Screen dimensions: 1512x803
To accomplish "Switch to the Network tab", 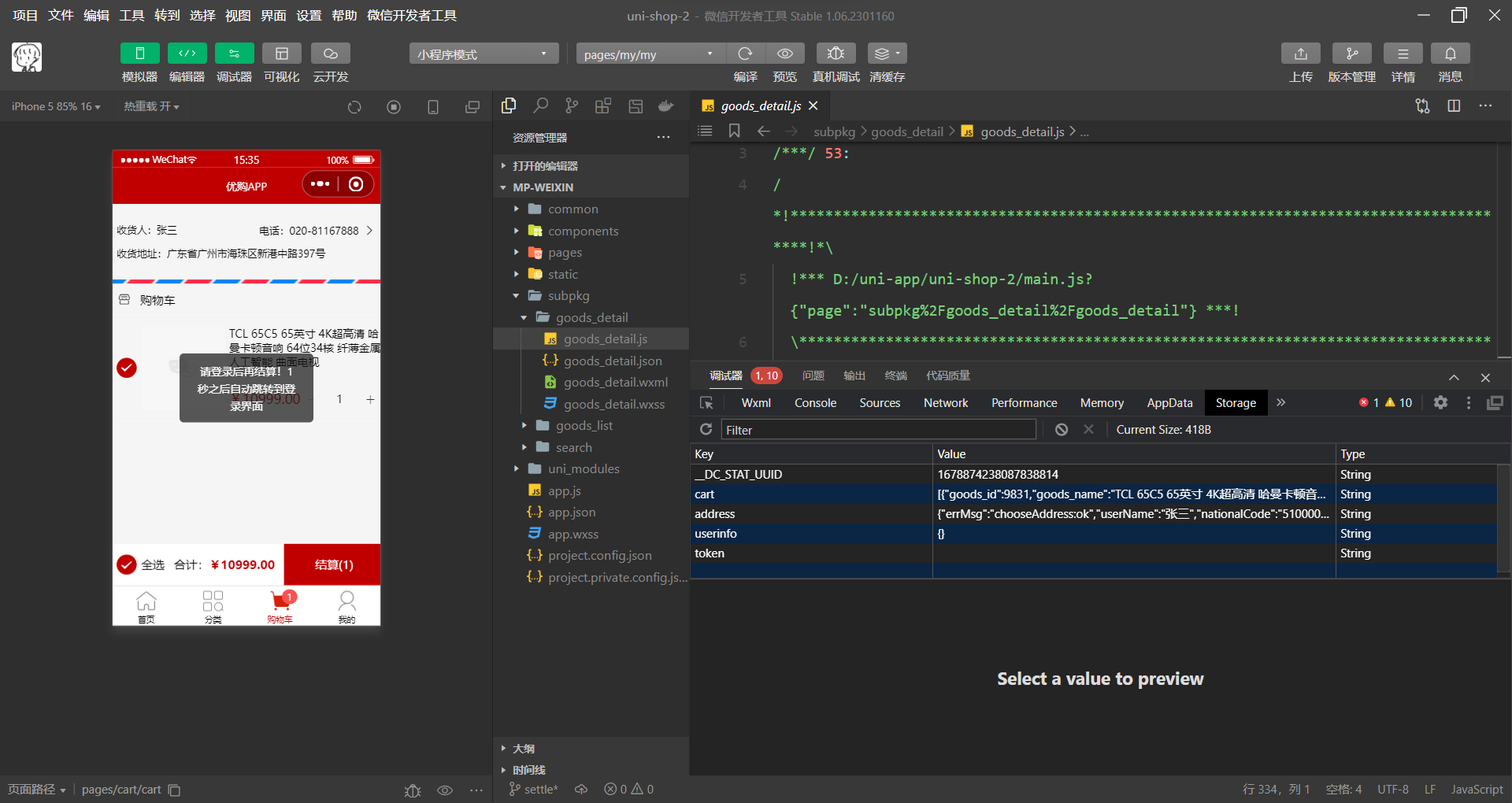I will click(945, 402).
